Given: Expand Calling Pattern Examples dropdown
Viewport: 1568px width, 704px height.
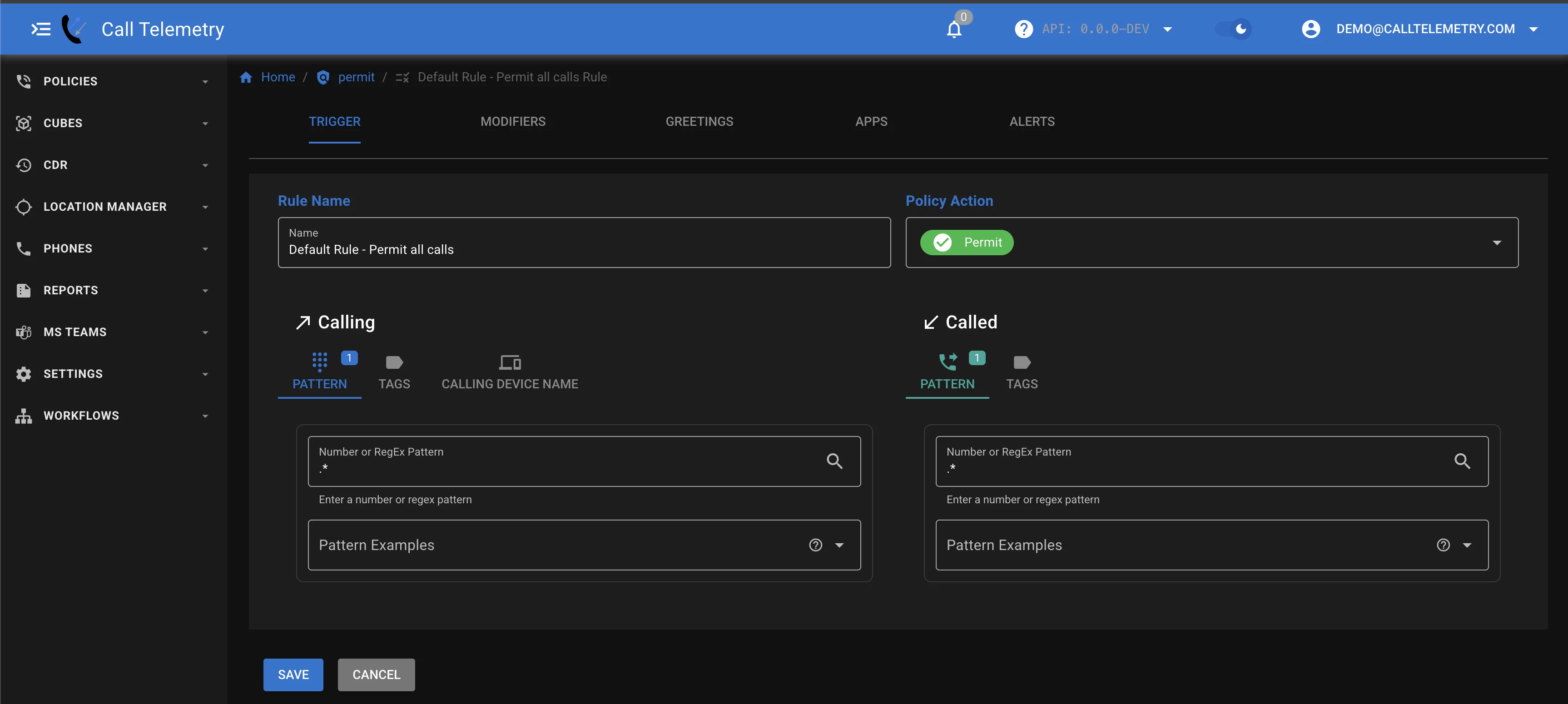Looking at the screenshot, I should [x=839, y=545].
